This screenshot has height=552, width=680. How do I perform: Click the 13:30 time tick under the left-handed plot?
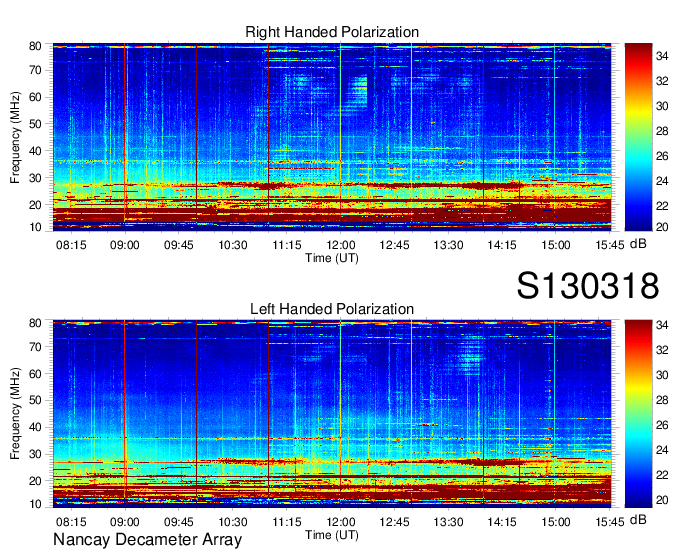coord(448,522)
